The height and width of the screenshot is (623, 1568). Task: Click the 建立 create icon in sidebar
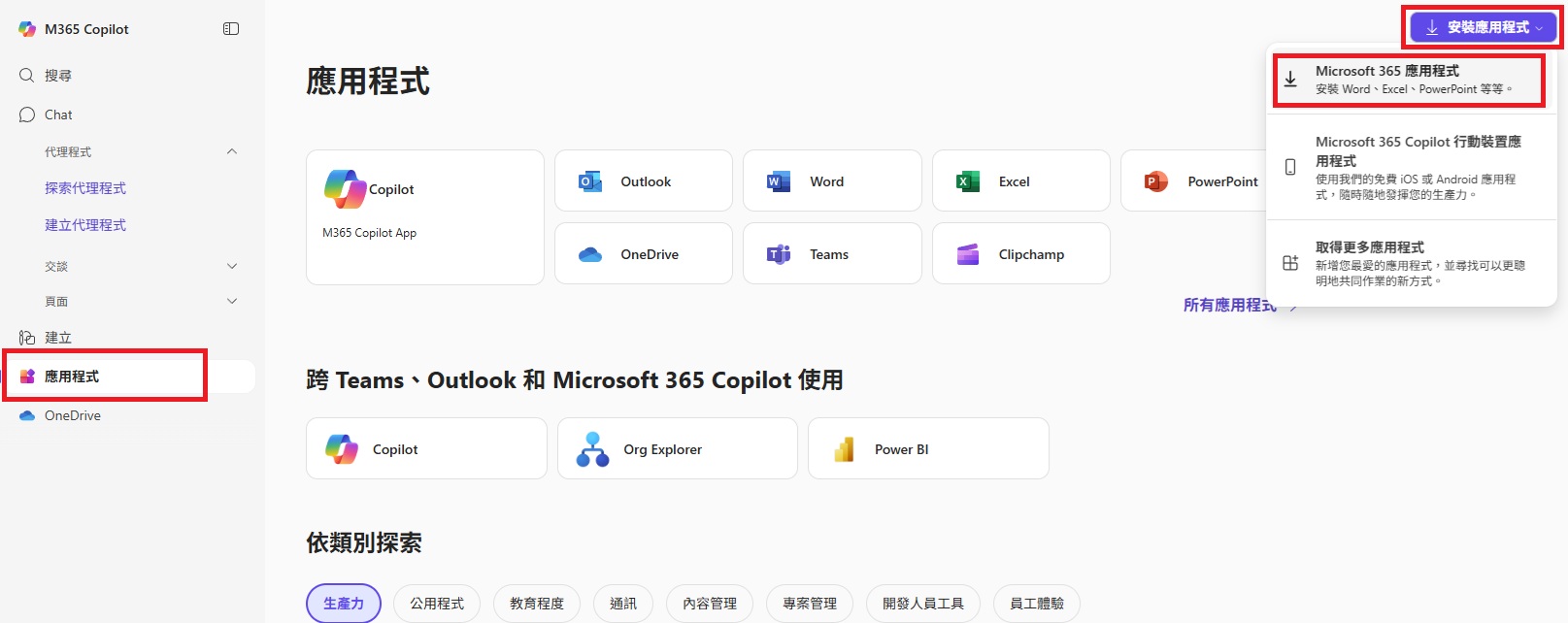(27, 338)
